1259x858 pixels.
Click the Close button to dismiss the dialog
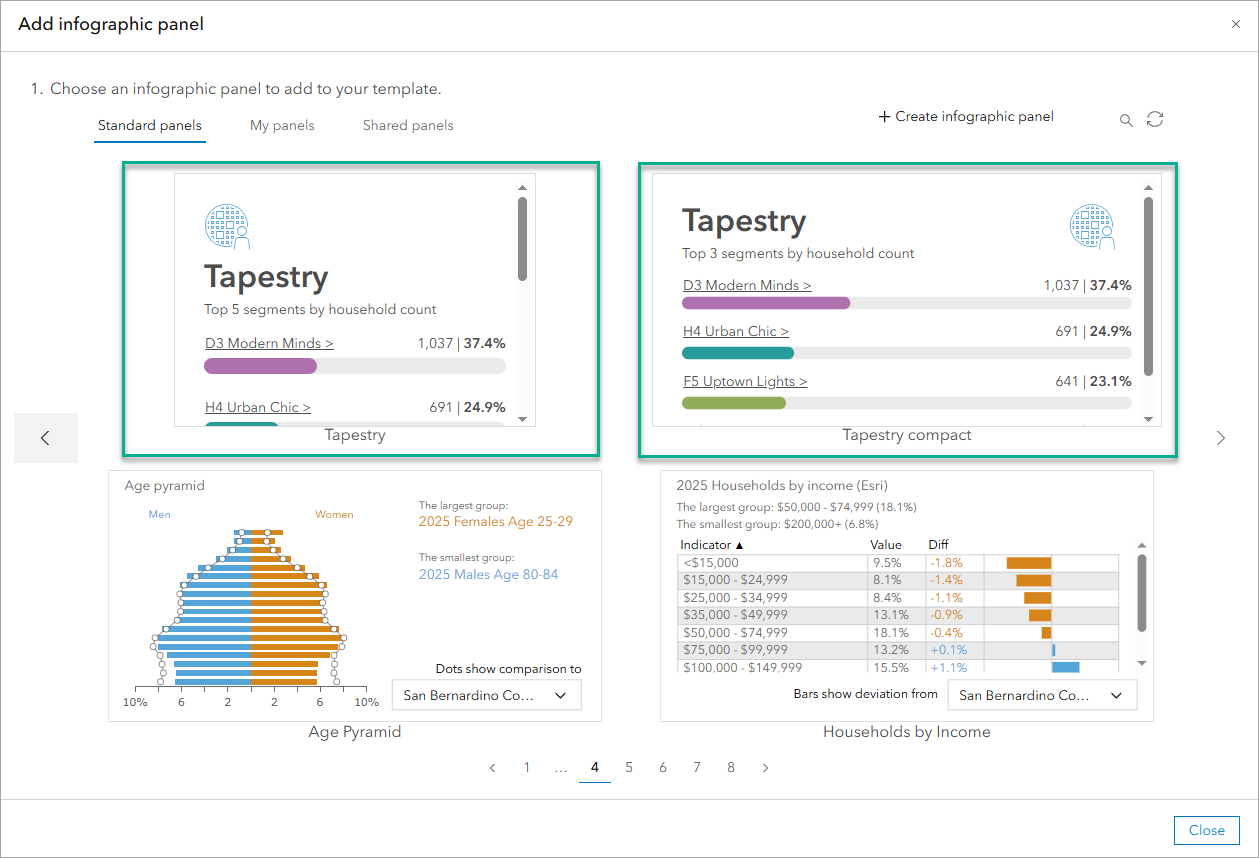(1206, 830)
